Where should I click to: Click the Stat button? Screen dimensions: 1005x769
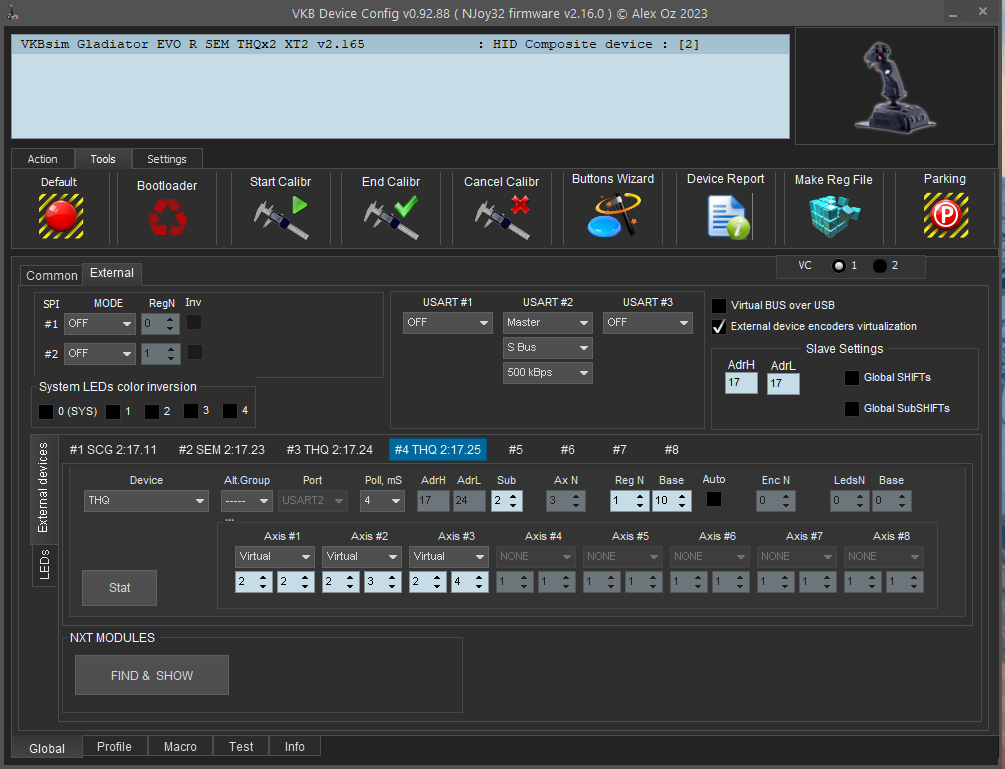point(119,587)
